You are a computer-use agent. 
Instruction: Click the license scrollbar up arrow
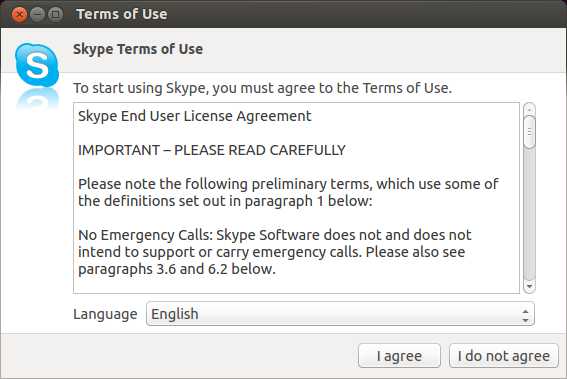(529, 110)
